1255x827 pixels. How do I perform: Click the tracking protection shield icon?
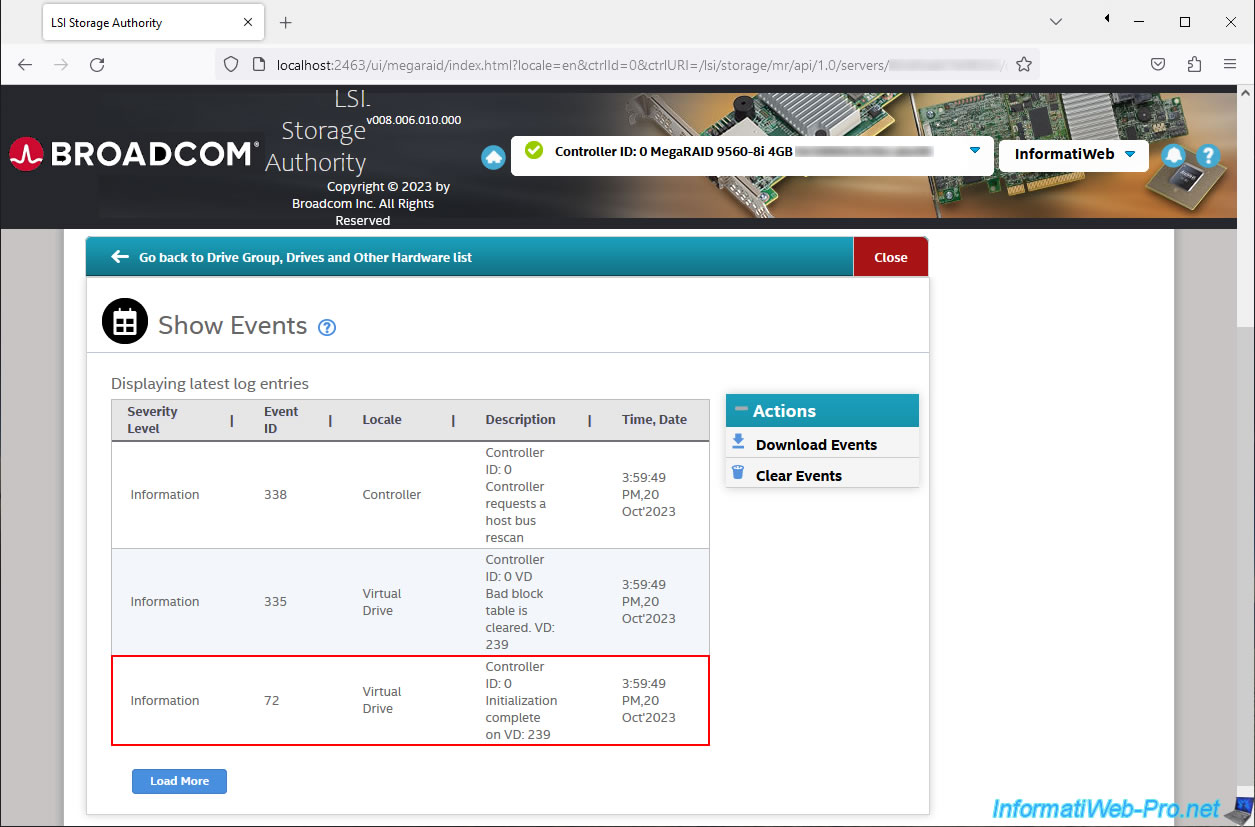pyautogui.click(x=231, y=64)
